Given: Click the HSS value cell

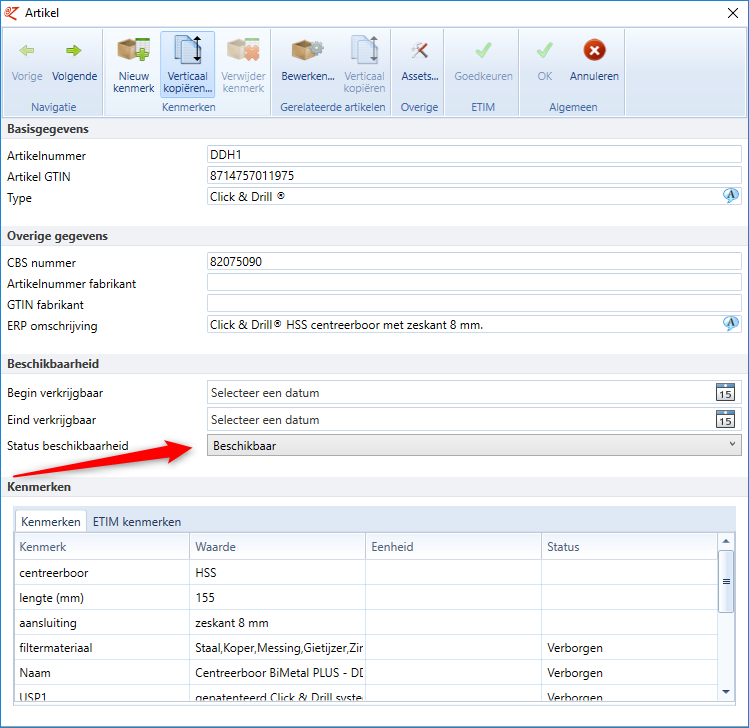Looking at the screenshot, I should 278,572.
